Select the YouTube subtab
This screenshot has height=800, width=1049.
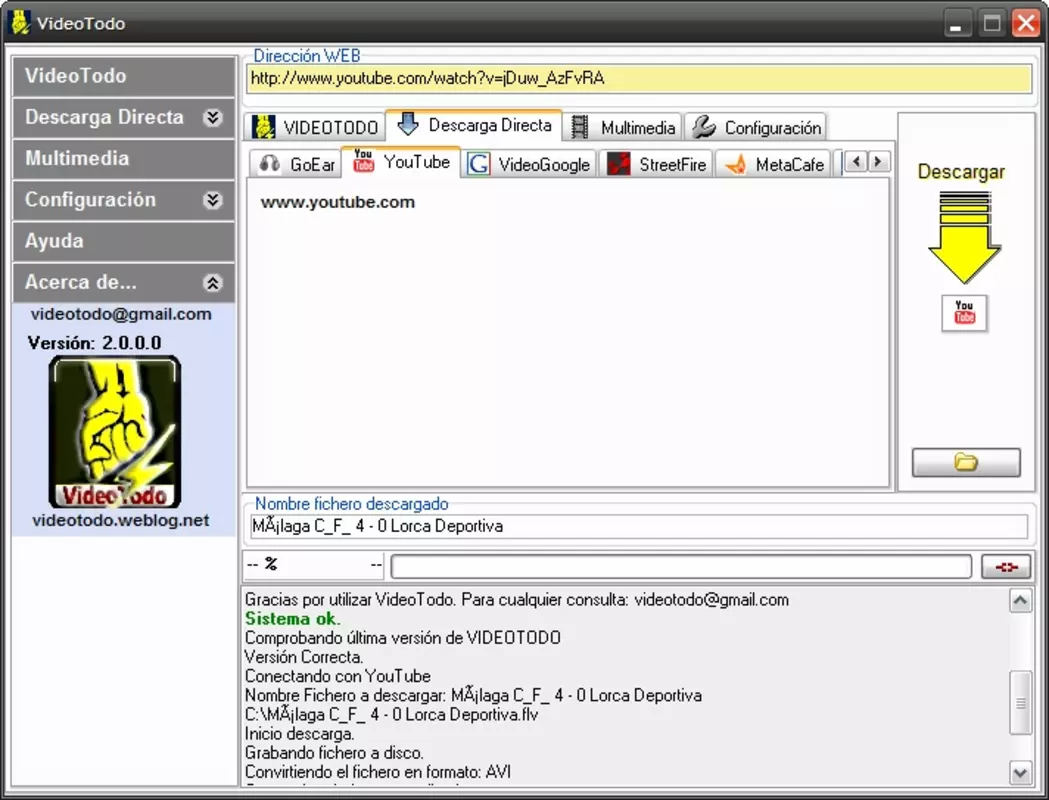401,162
